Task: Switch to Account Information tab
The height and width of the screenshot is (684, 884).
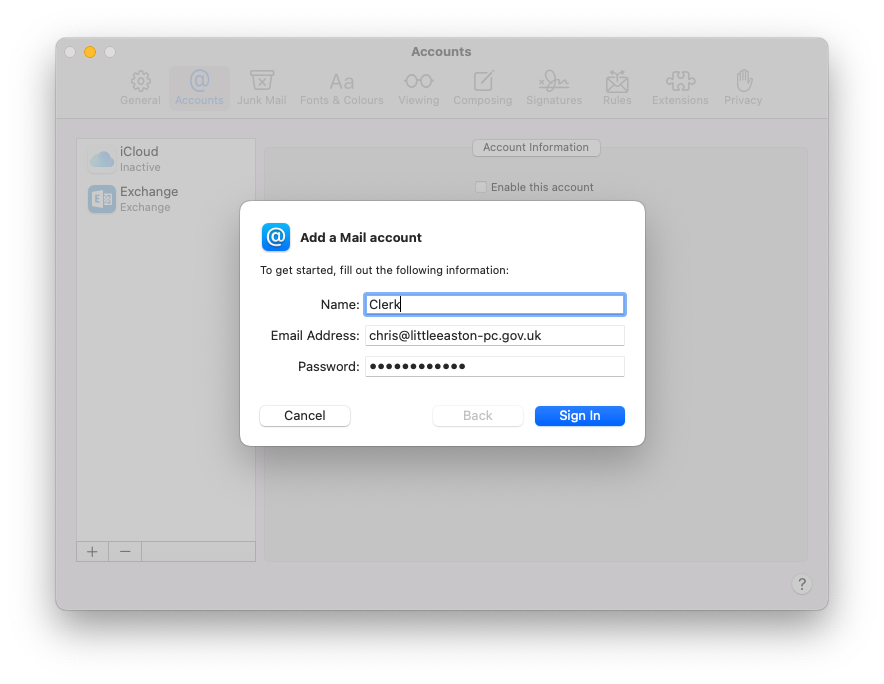Action: pyautogui.click(x=536, y=147)
